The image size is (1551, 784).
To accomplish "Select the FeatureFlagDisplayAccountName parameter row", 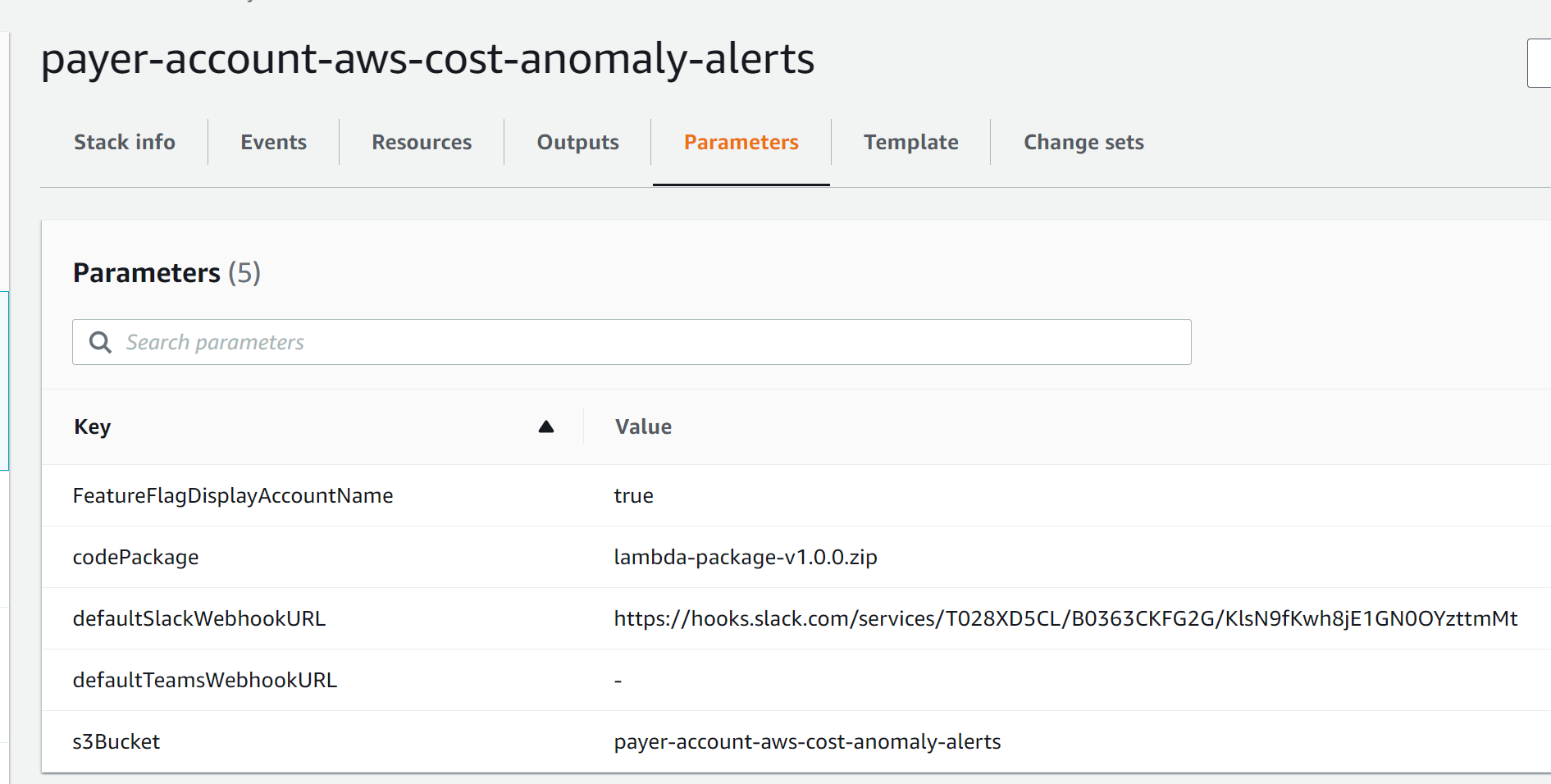I will click(233, 495).
